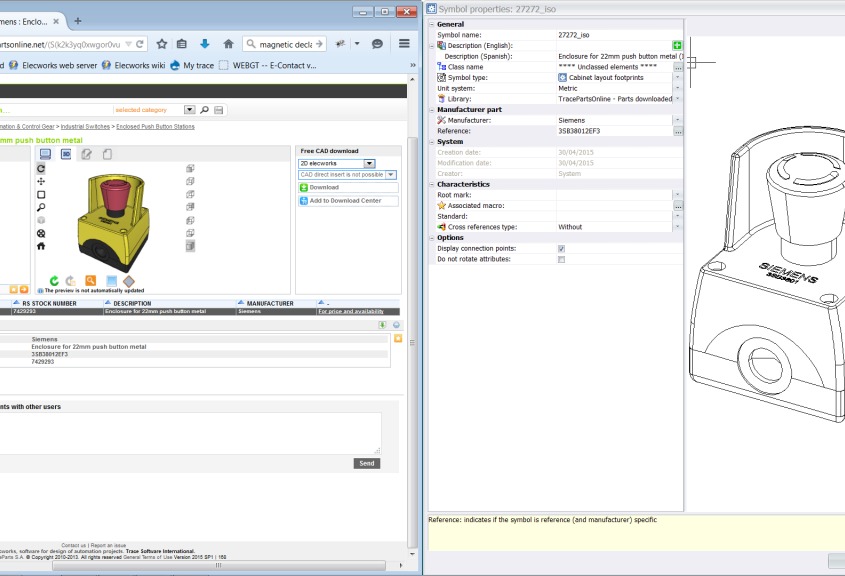Click orange star icon beside Siemens details
845x576 pixels.
coord(398,338)
